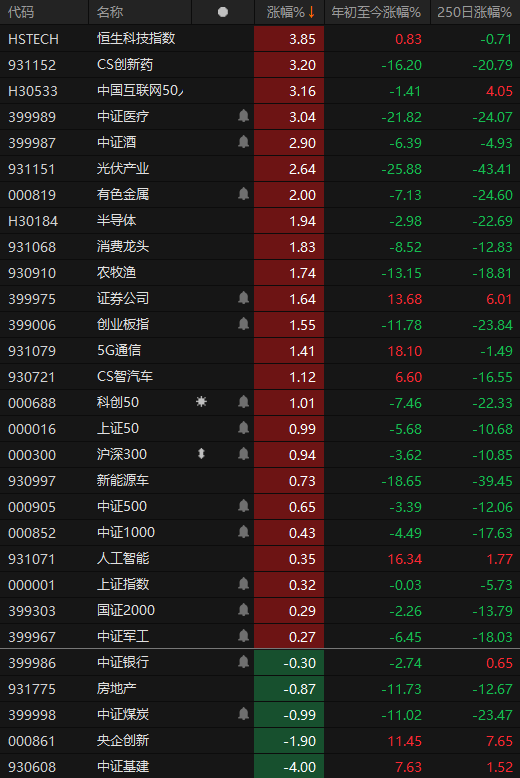520x778 pixels.
Task: Click the bell icon for 国证2000
Action: [x=243, y=610]
